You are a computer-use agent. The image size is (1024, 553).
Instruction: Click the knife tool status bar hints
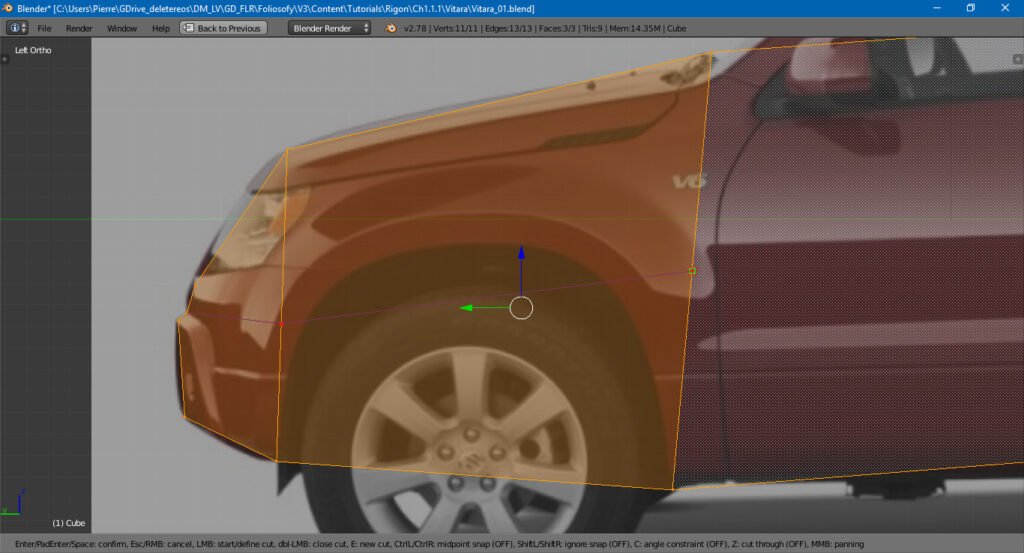click(439, 544)
